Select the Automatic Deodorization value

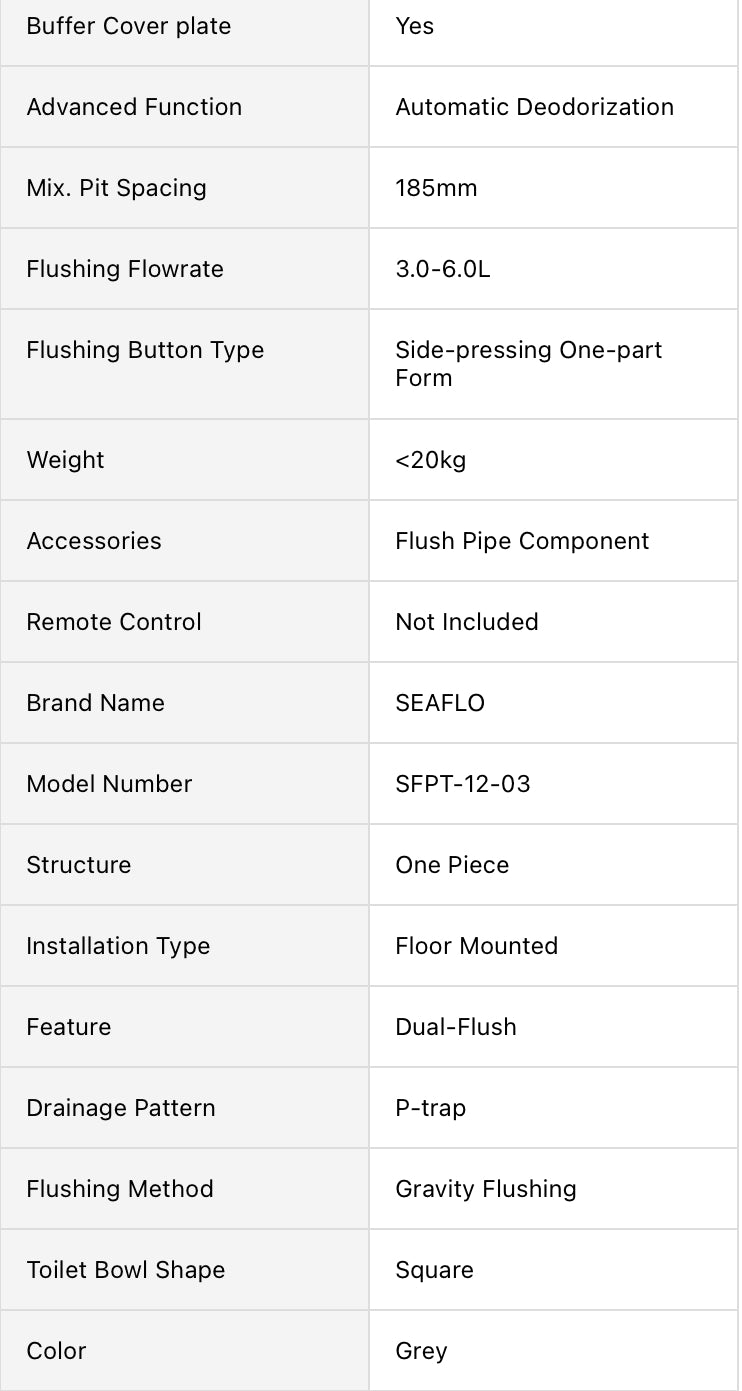[534, 107]
